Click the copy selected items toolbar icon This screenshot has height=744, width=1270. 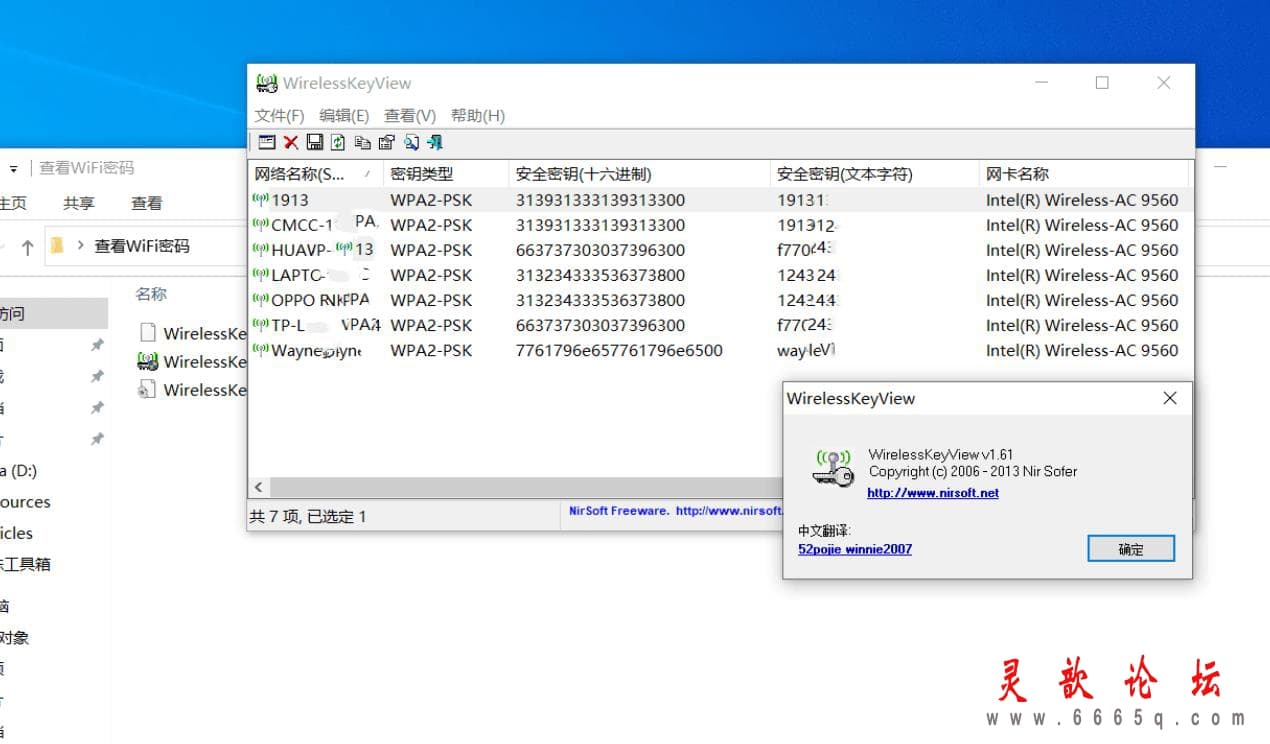coord(362,142)
